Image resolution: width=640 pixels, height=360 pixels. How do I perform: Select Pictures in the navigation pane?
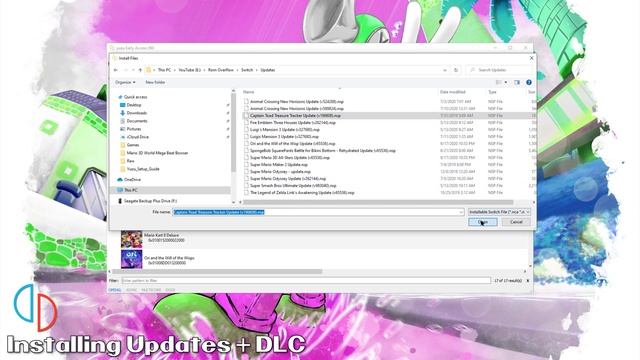pos(134,129)
